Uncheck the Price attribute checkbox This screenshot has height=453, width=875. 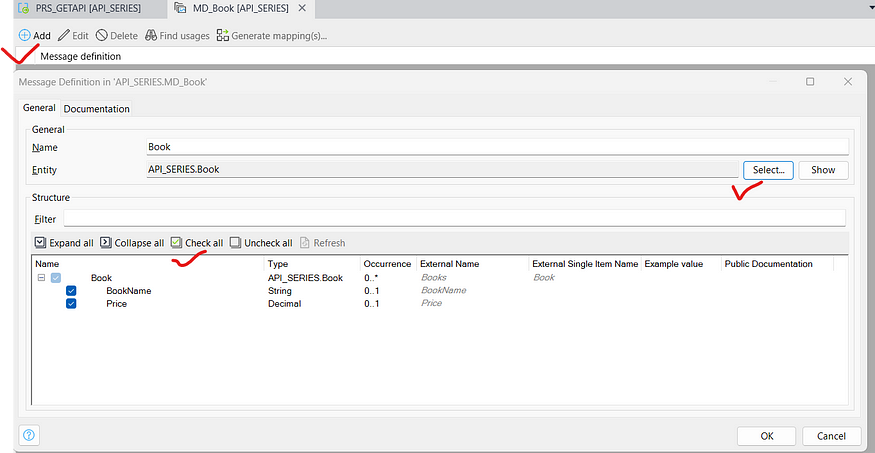click(x=71, y=304)
